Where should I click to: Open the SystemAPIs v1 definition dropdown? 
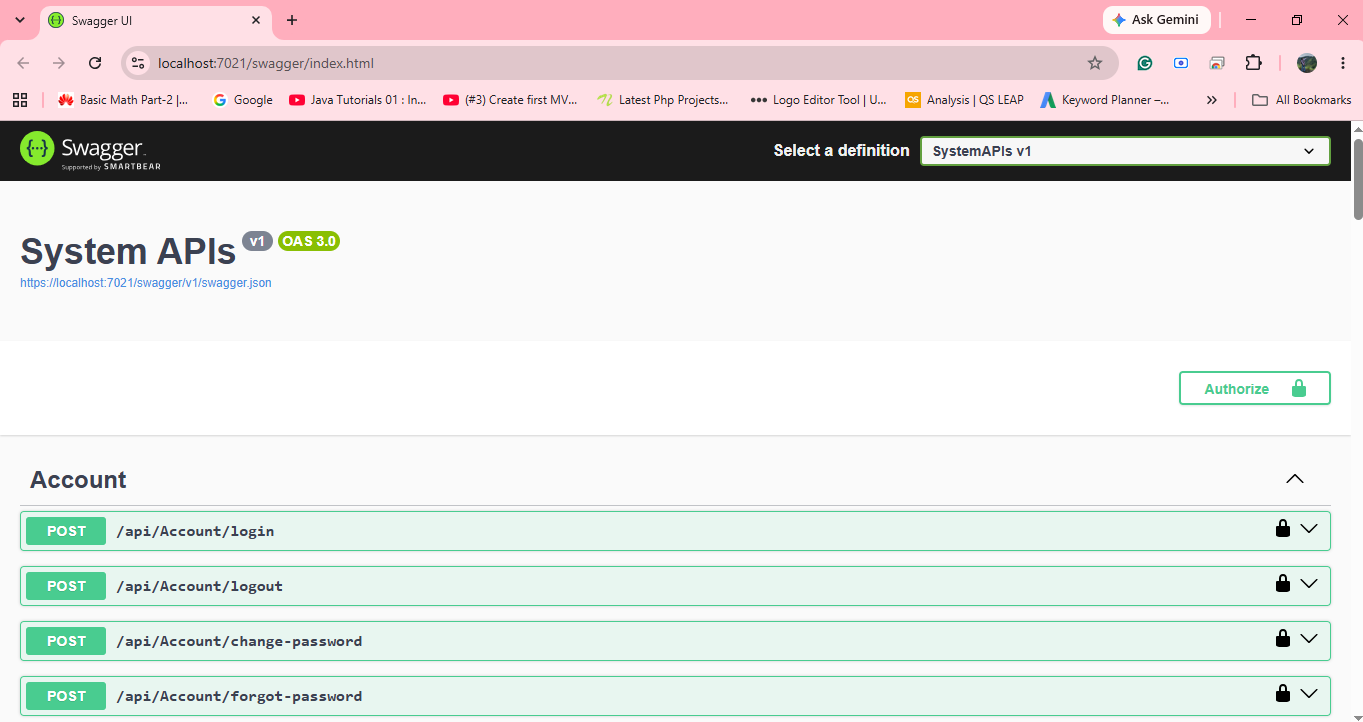[x=1125, y=151]
